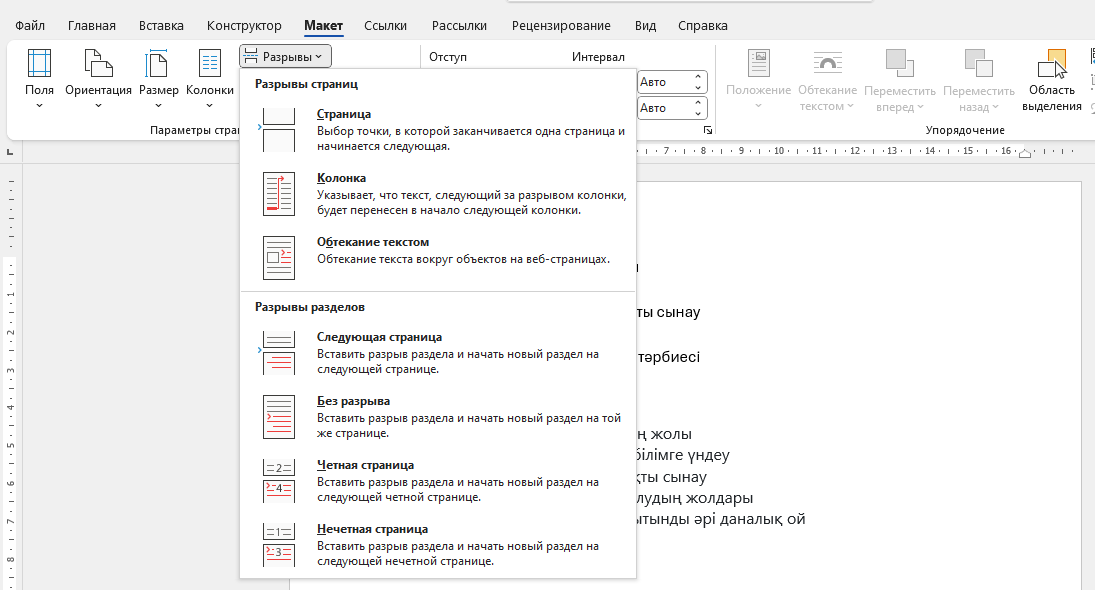This screenshot has height=590, width=1095.
Task: Switch to the Рецензирование tab
Action: coord(561,26)
